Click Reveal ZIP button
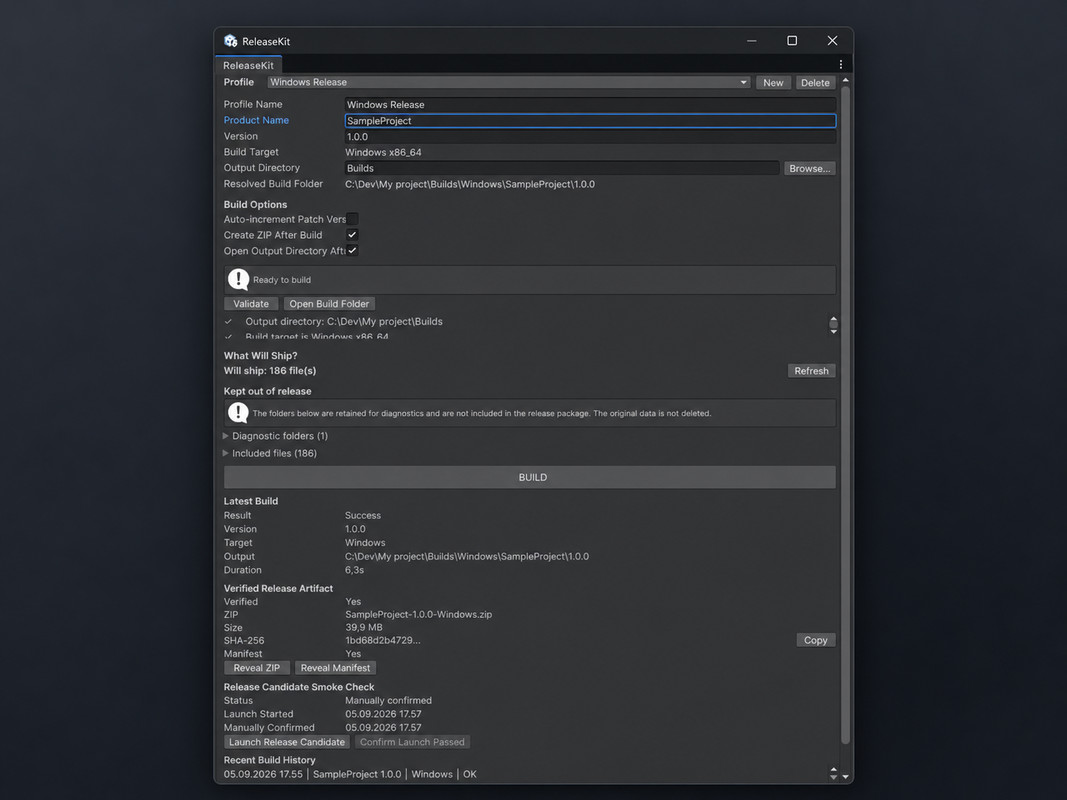The height and width of the screenshot is (800, 1067). 257,668
